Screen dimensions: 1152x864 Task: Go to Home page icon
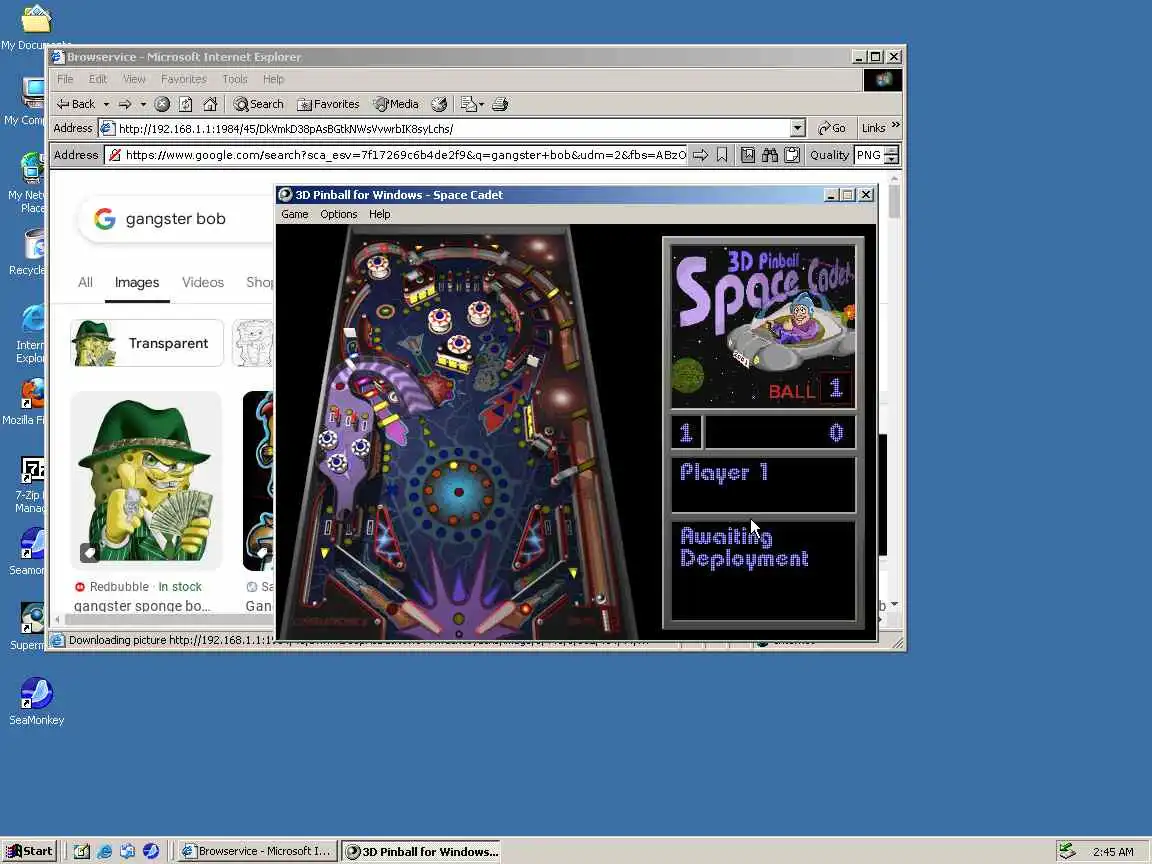click(x=210, y=104)
